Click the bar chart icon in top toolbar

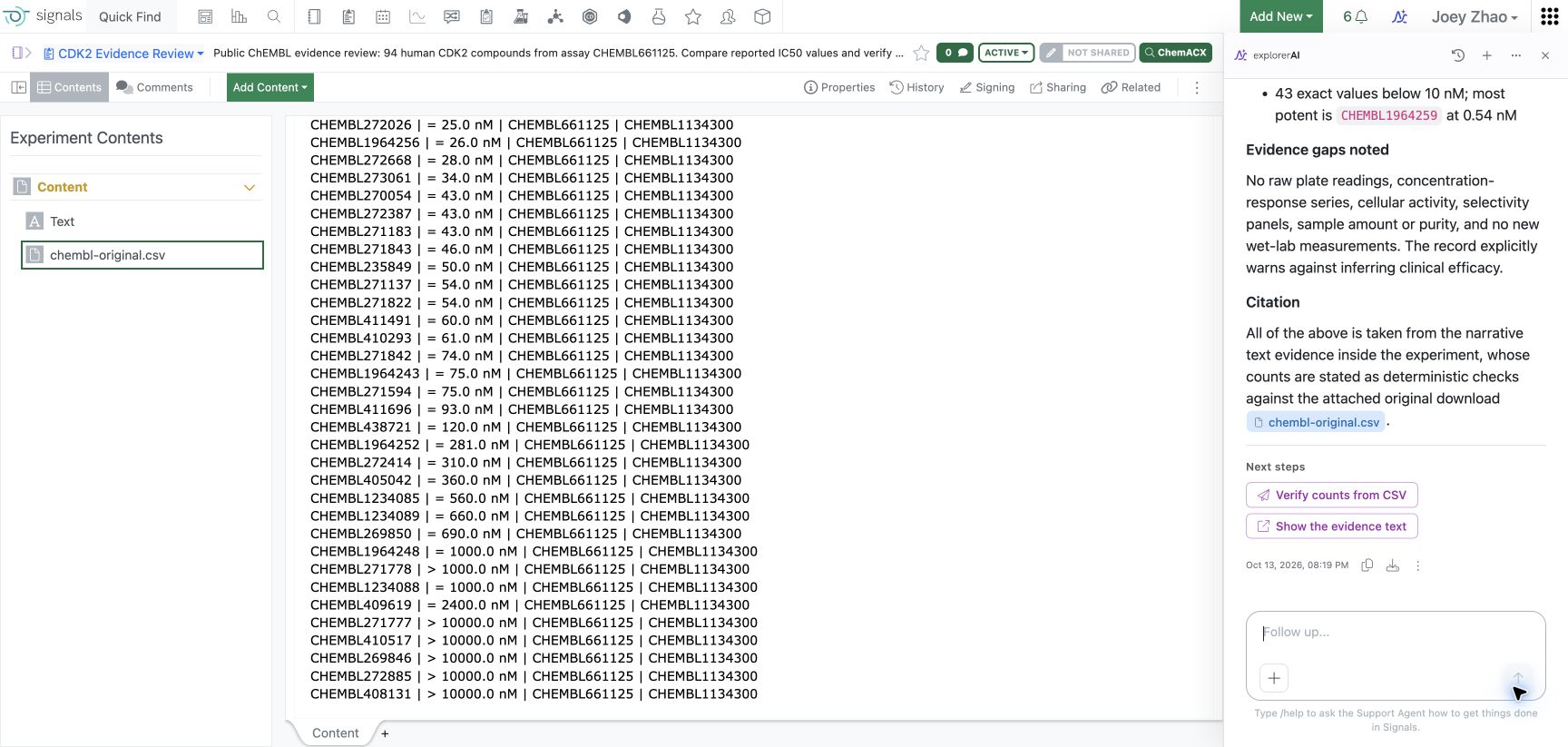[x=240, y=16]
